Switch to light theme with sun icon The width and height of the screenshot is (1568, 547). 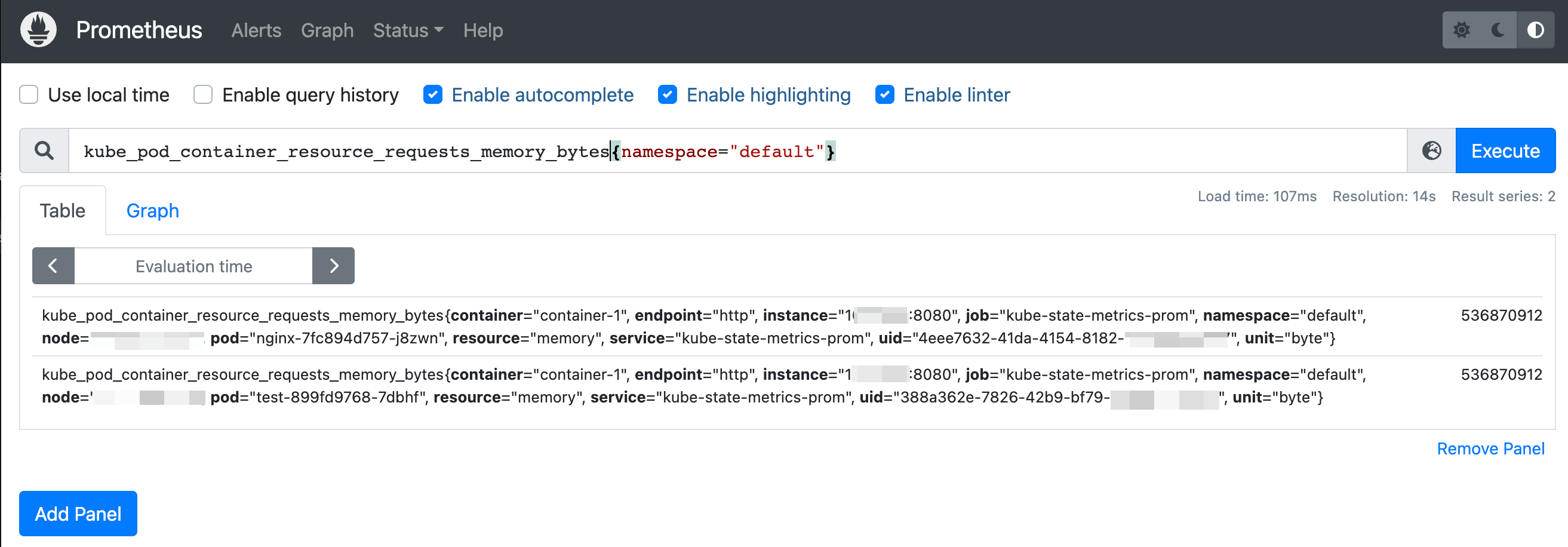point(1461,30)
